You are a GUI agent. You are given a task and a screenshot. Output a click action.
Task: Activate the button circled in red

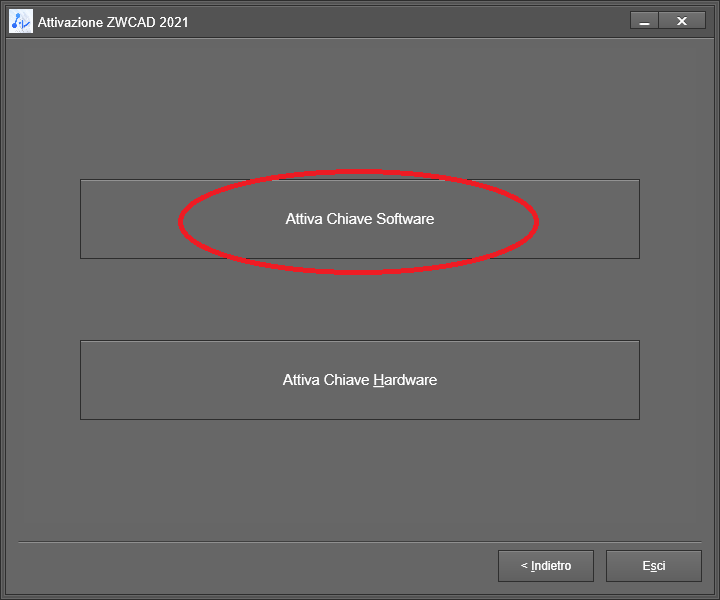point(360,219)
